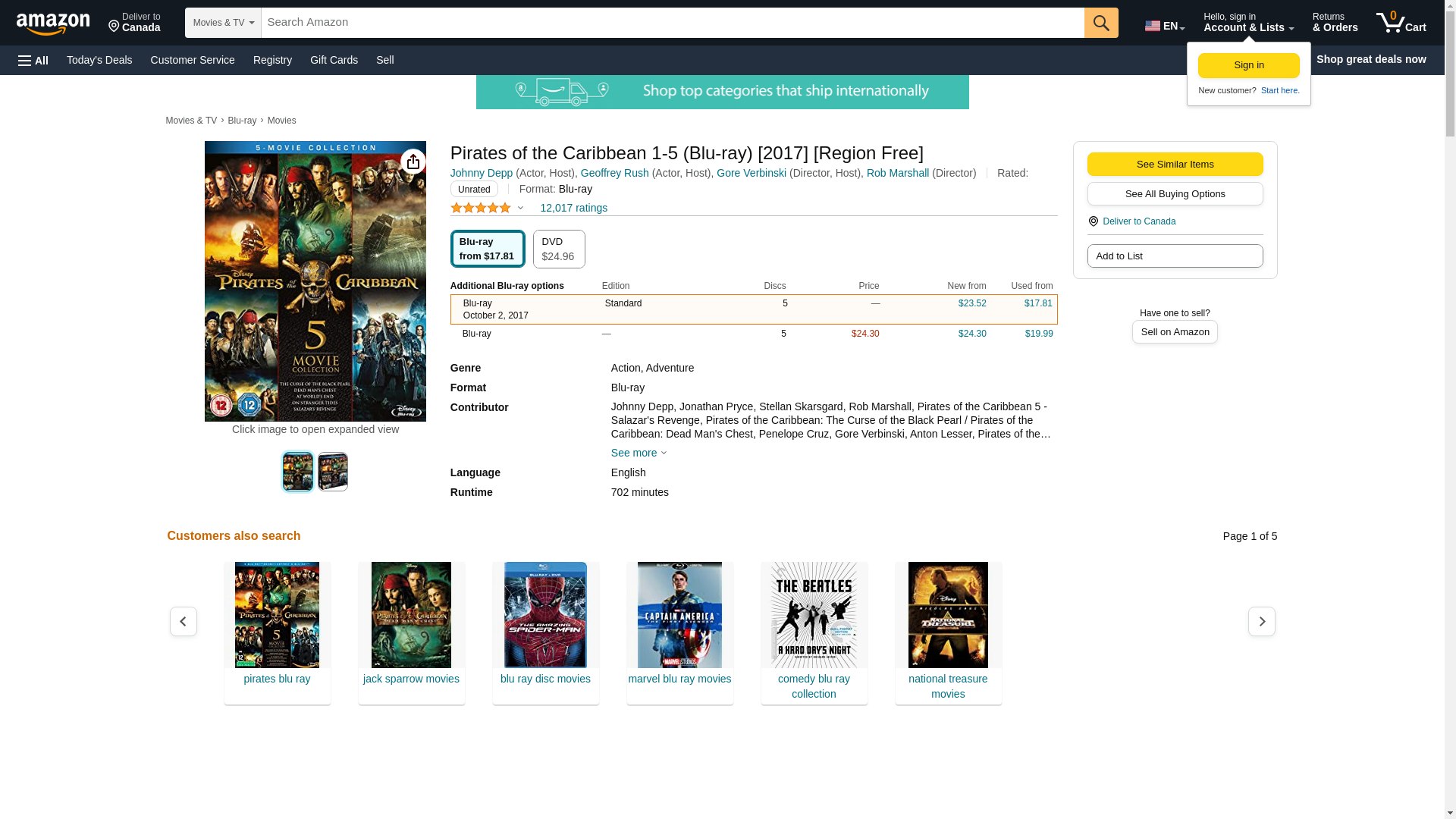
Task: Click the share icon on product image
Action: 413,162
